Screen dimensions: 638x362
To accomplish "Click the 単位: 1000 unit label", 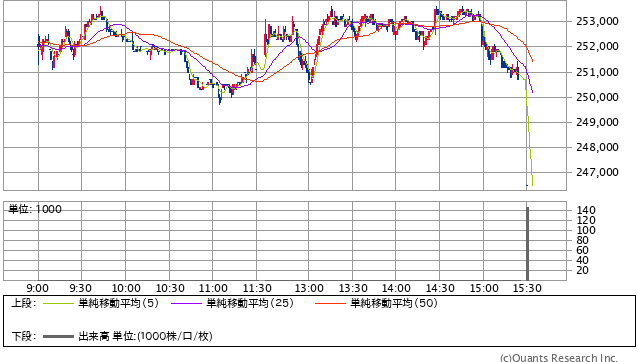I will [35, 209].
